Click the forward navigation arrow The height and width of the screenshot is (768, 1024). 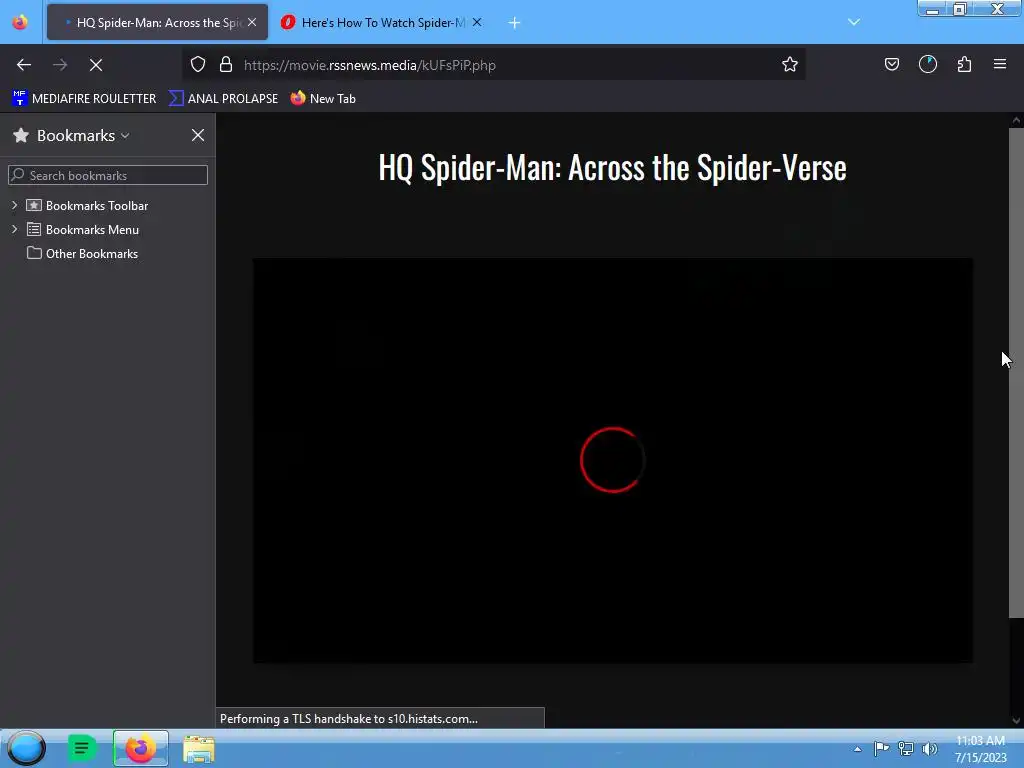point(60,65)
